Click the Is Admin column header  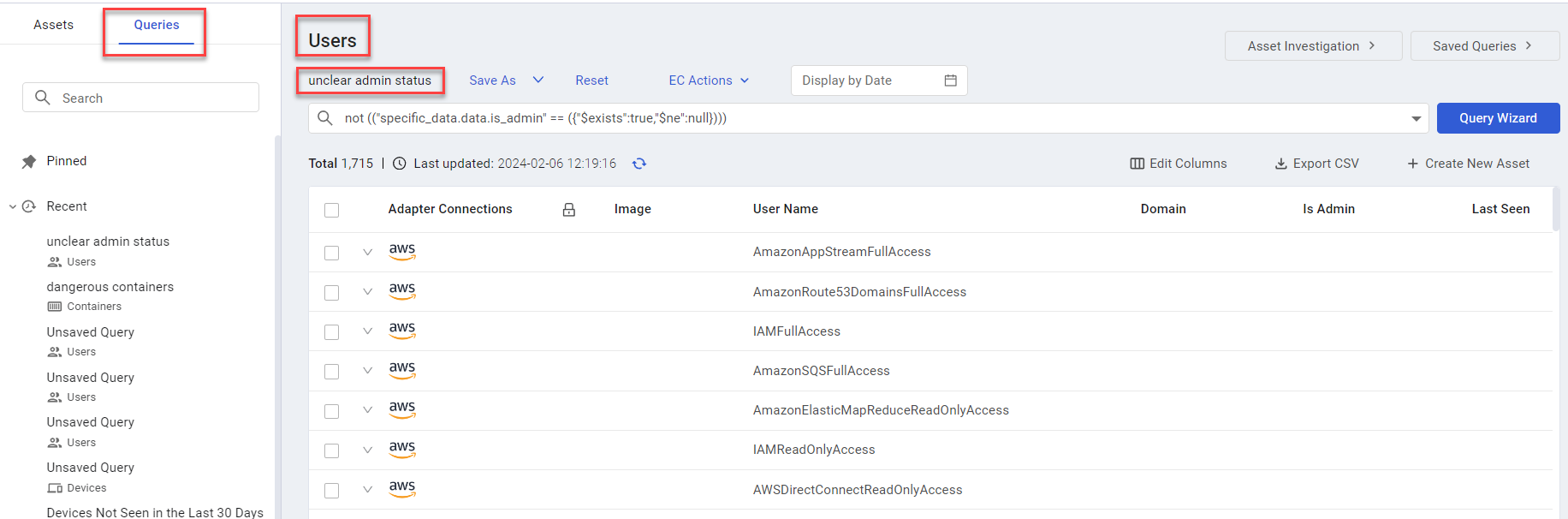(1328, 209)
